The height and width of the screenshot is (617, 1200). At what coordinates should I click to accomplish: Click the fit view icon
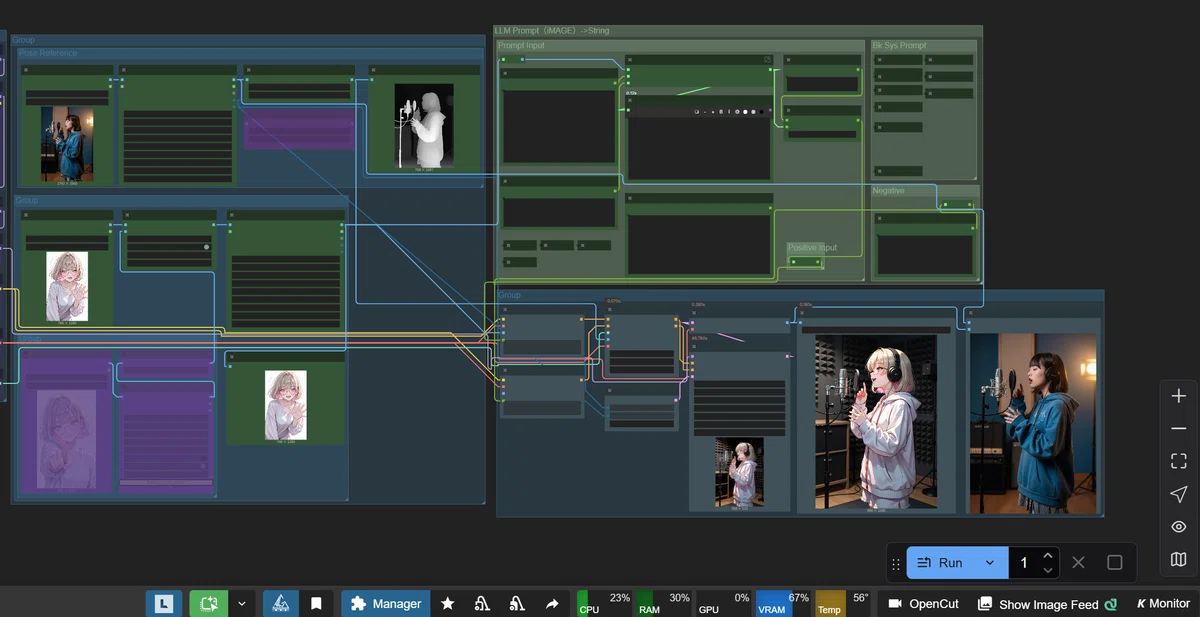pyautogui.click(x=1179, y=461)
